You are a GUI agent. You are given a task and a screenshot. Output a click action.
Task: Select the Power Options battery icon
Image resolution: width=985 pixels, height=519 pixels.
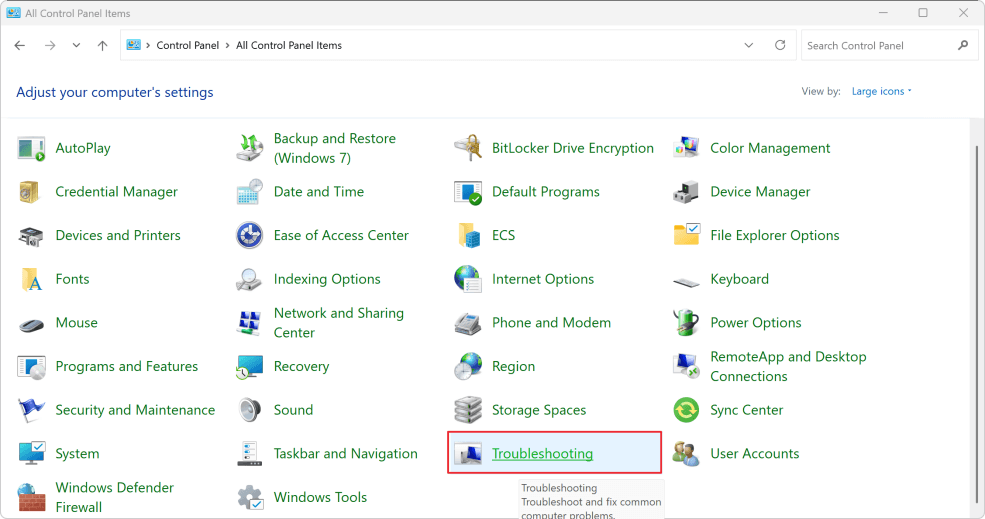point(686,323)
